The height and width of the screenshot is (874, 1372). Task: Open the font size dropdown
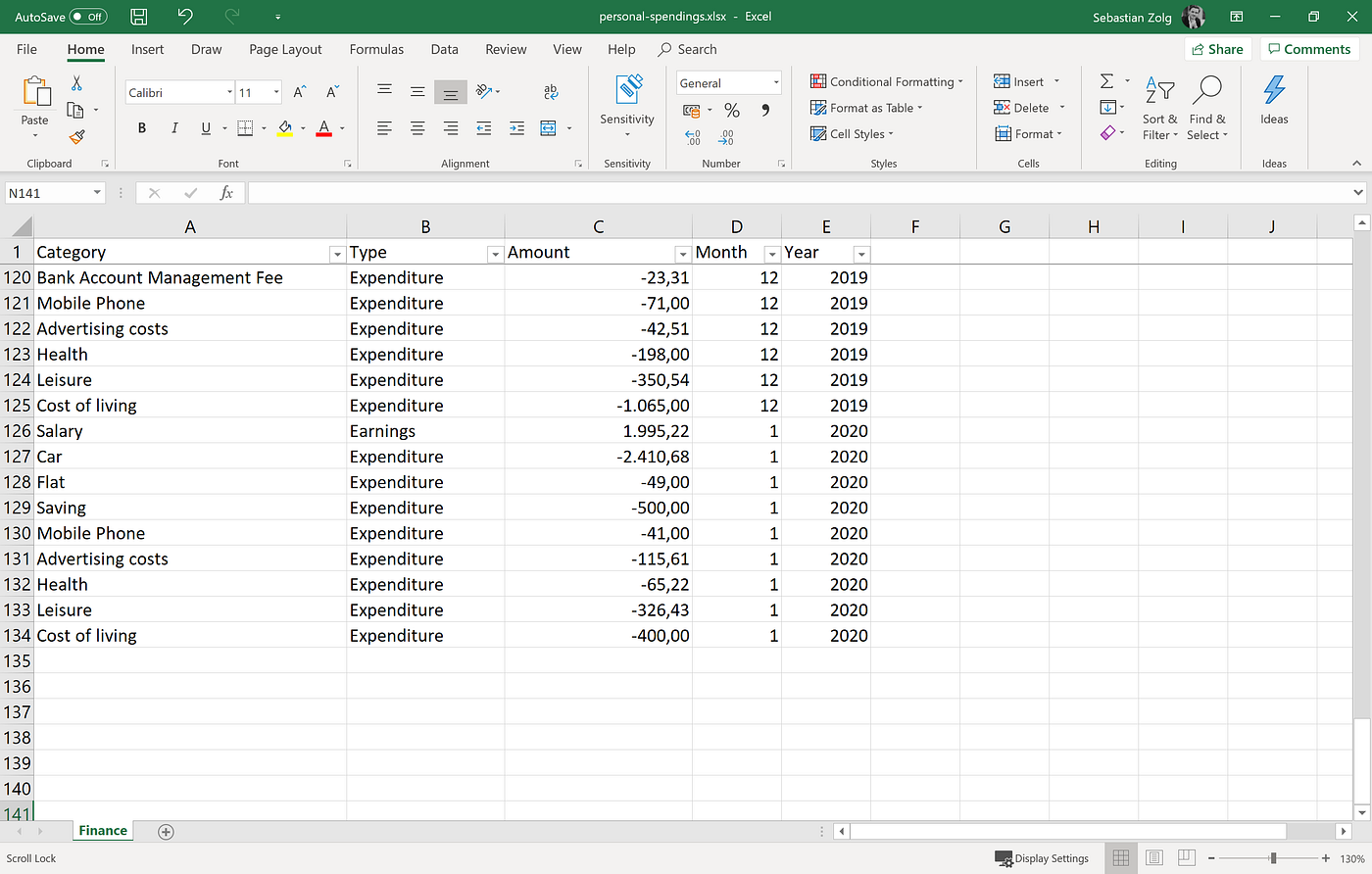tap(276, 93)
